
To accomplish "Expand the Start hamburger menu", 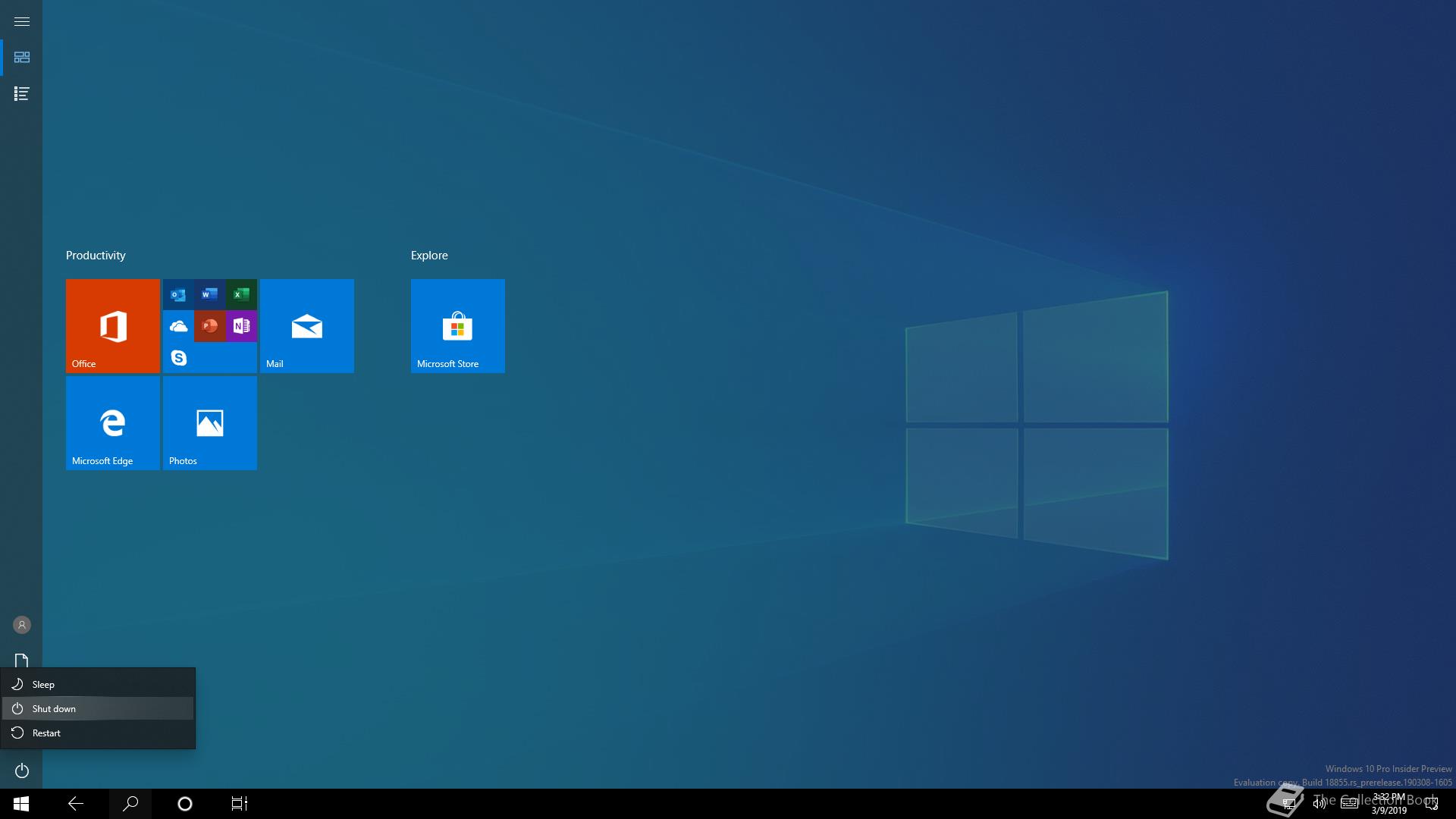I will [x=21, y=21].
